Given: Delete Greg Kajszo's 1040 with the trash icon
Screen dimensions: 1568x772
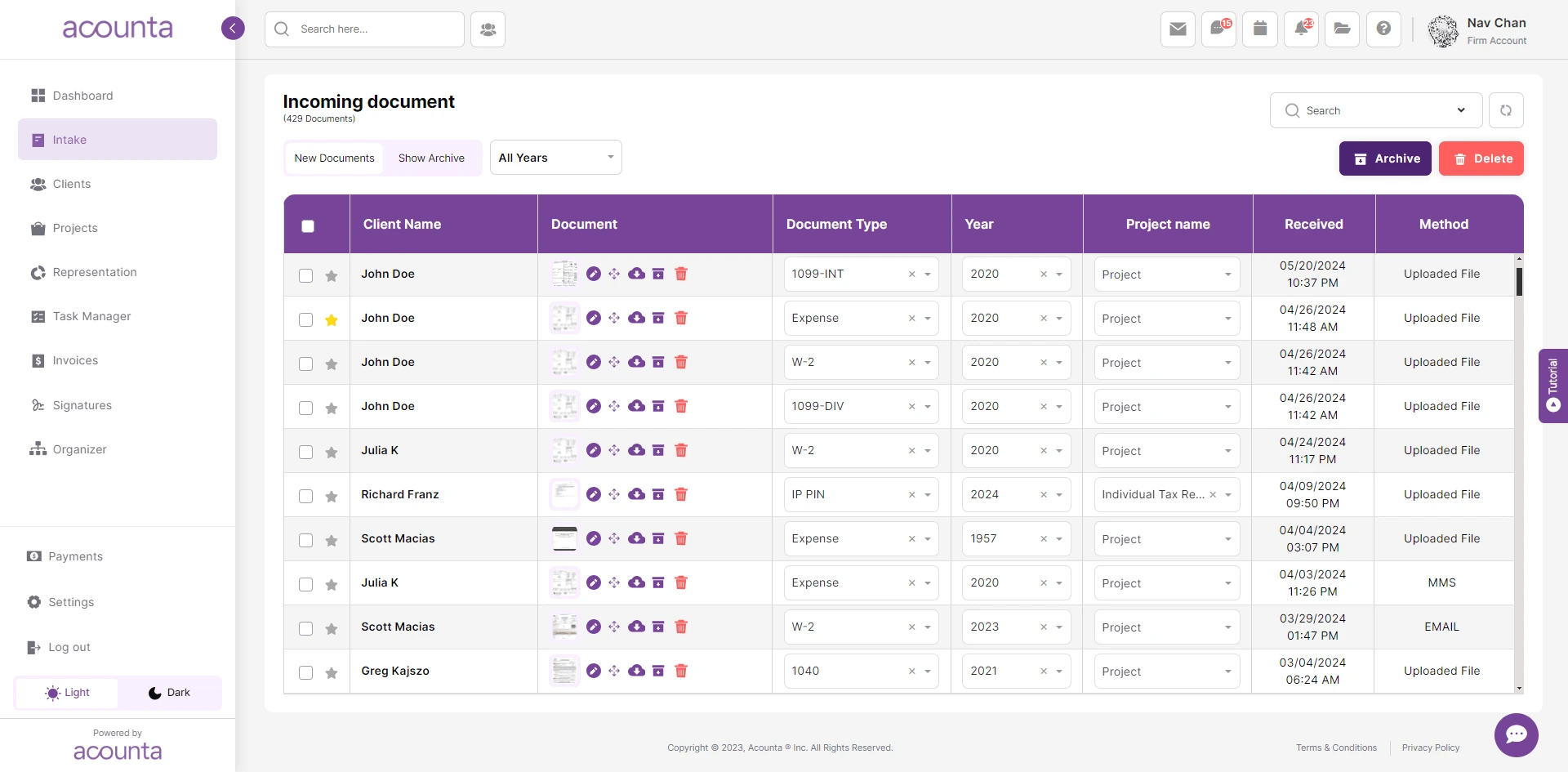Looking at the screenshot, I should click(x=681, y=671).
